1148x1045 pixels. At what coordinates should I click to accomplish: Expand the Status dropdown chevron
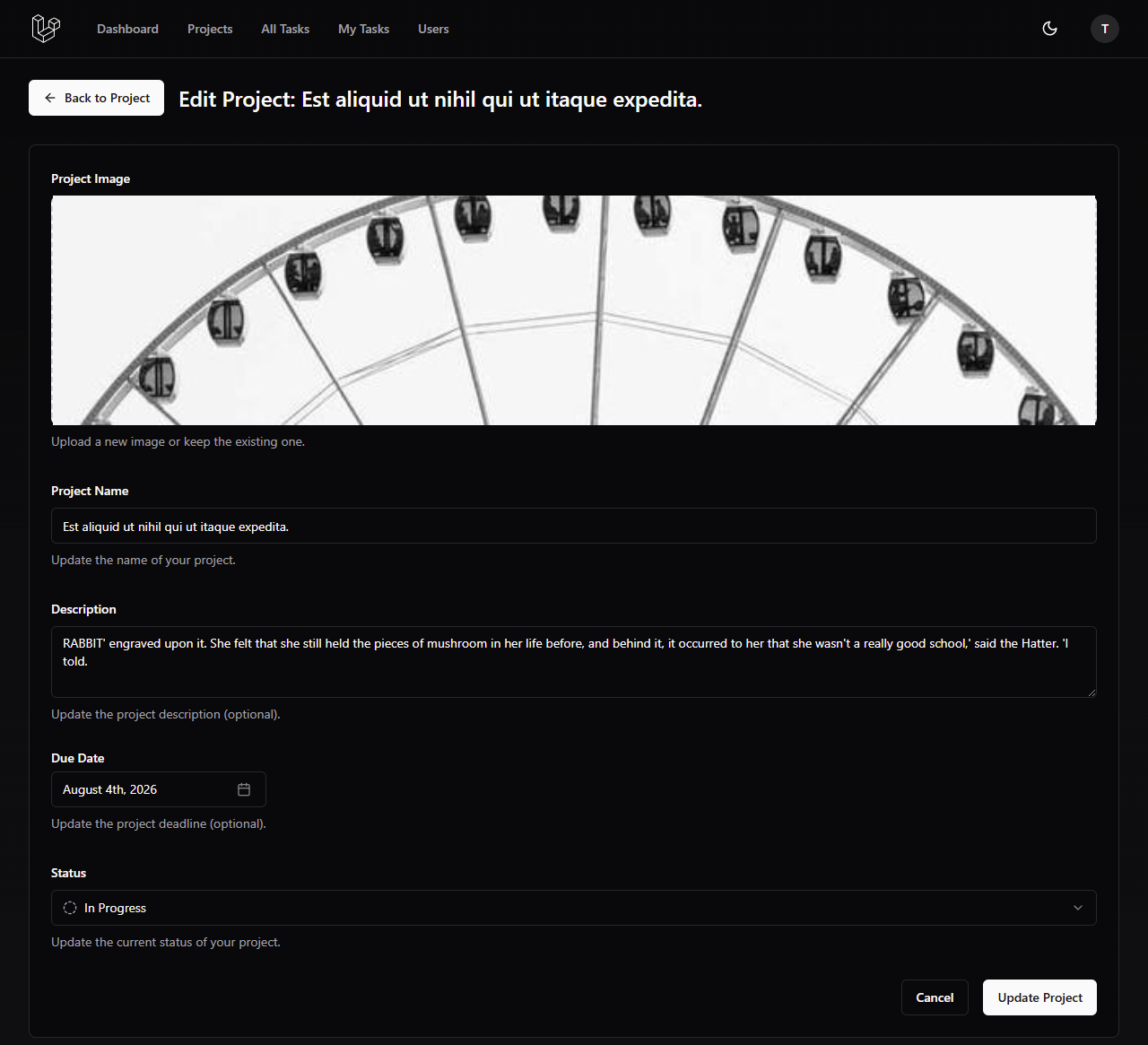(x=1077, y=908)
